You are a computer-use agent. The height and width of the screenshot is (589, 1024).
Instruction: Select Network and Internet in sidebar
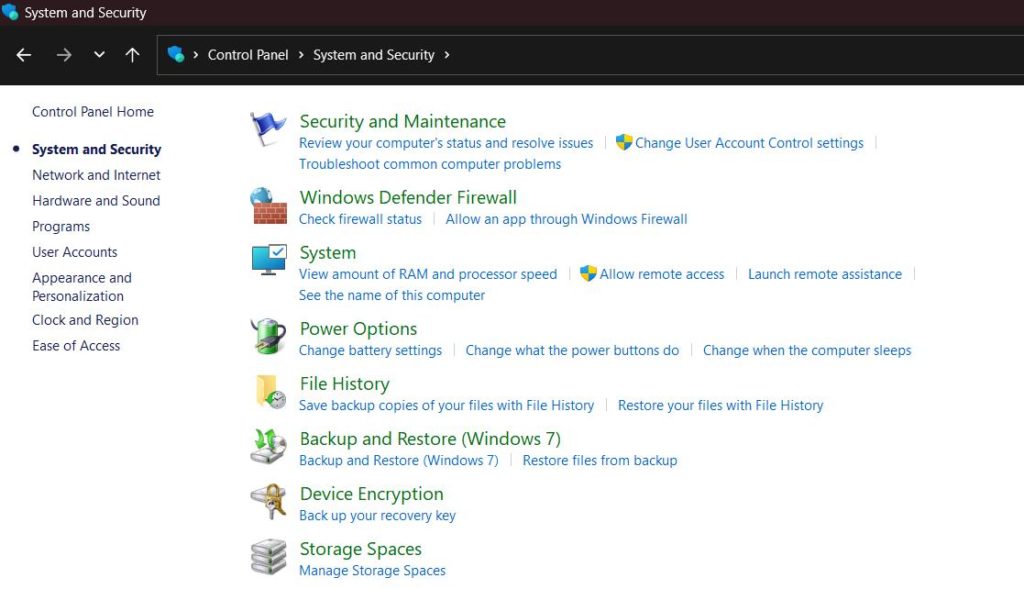pyautogui.click(x=96, y=175)
